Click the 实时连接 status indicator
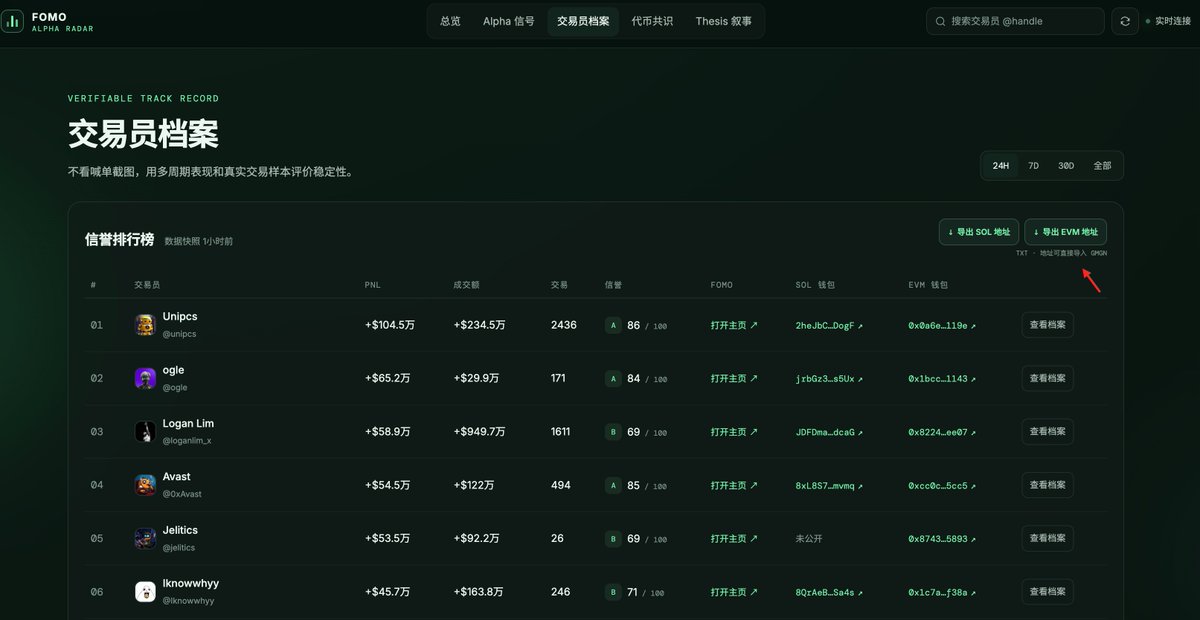 pyautogui.click(x=1168, y=21)
